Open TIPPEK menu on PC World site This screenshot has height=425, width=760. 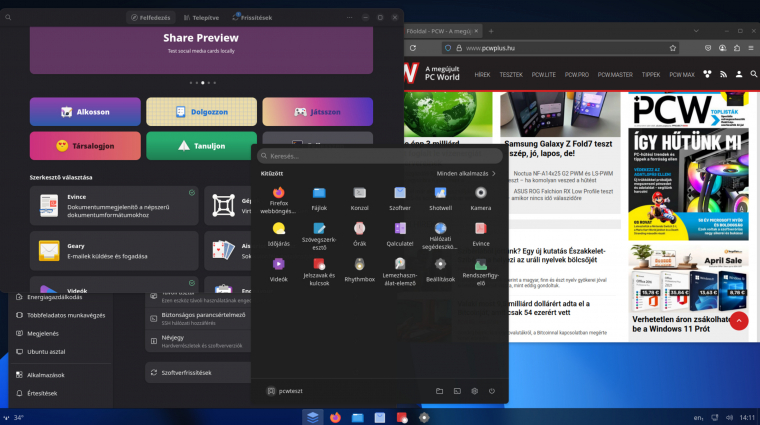click(650, 75)
